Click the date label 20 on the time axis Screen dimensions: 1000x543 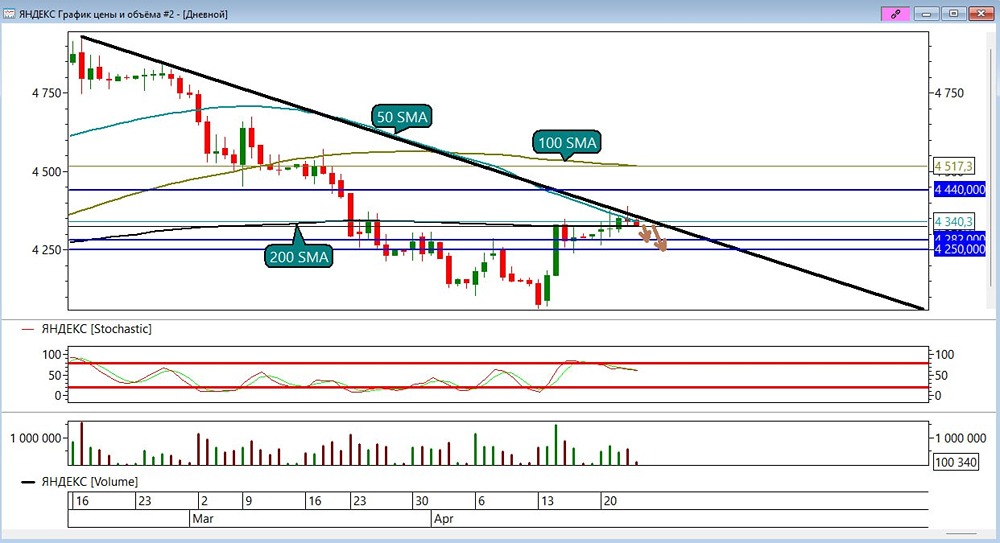(610, 501)
